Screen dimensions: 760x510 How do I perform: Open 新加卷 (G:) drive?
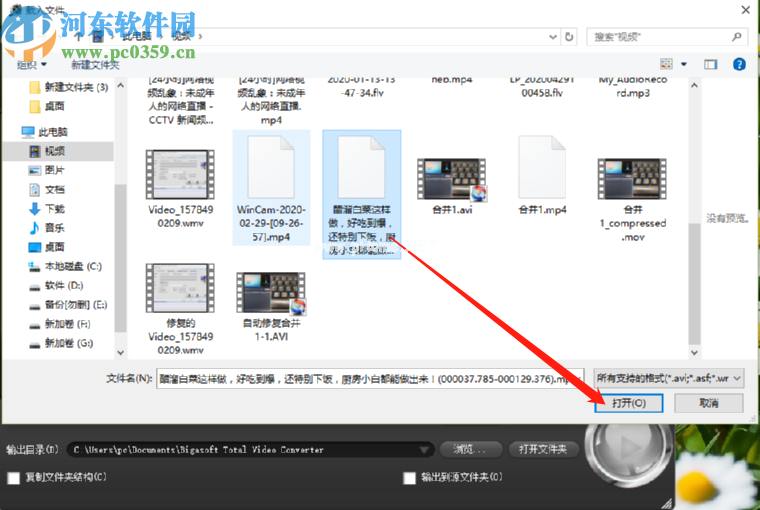[61, 343]
